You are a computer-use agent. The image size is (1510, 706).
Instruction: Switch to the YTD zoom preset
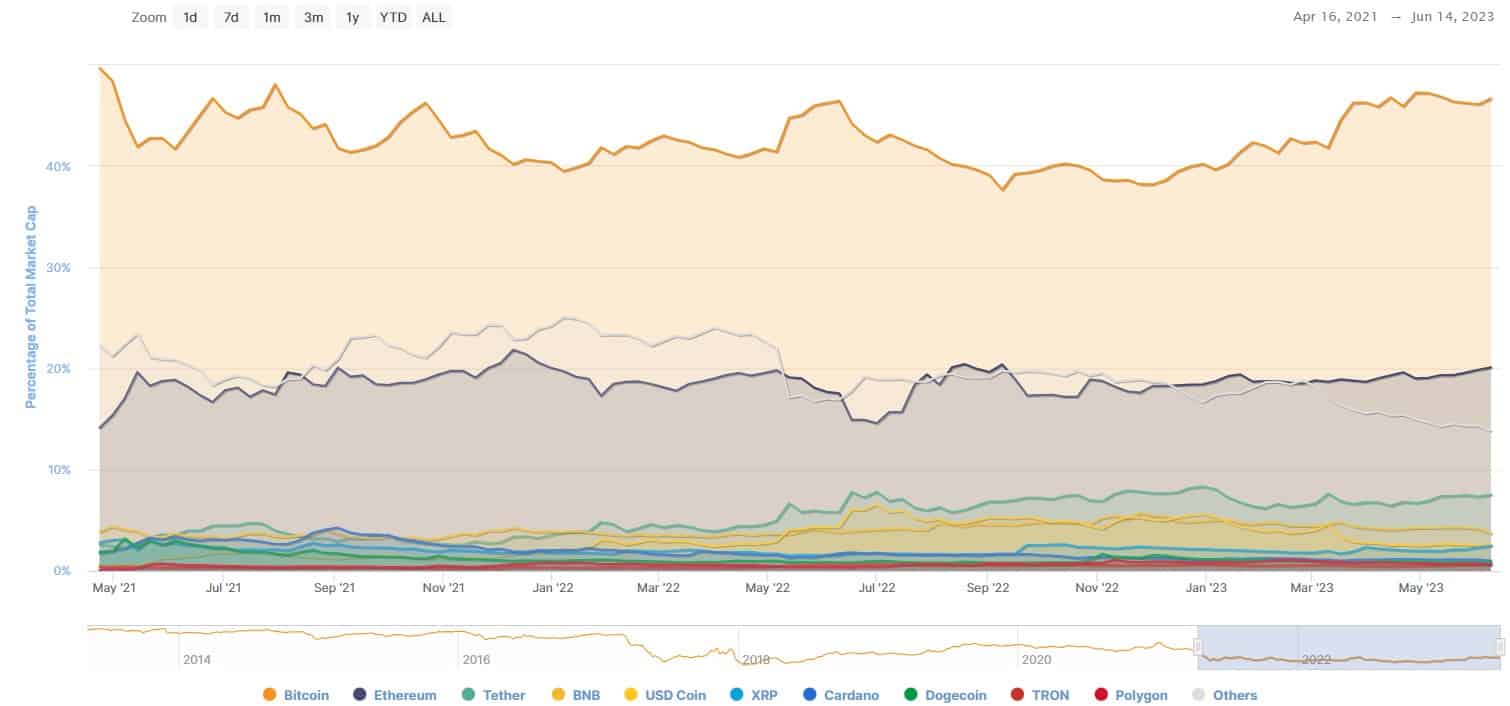point(394,17)
